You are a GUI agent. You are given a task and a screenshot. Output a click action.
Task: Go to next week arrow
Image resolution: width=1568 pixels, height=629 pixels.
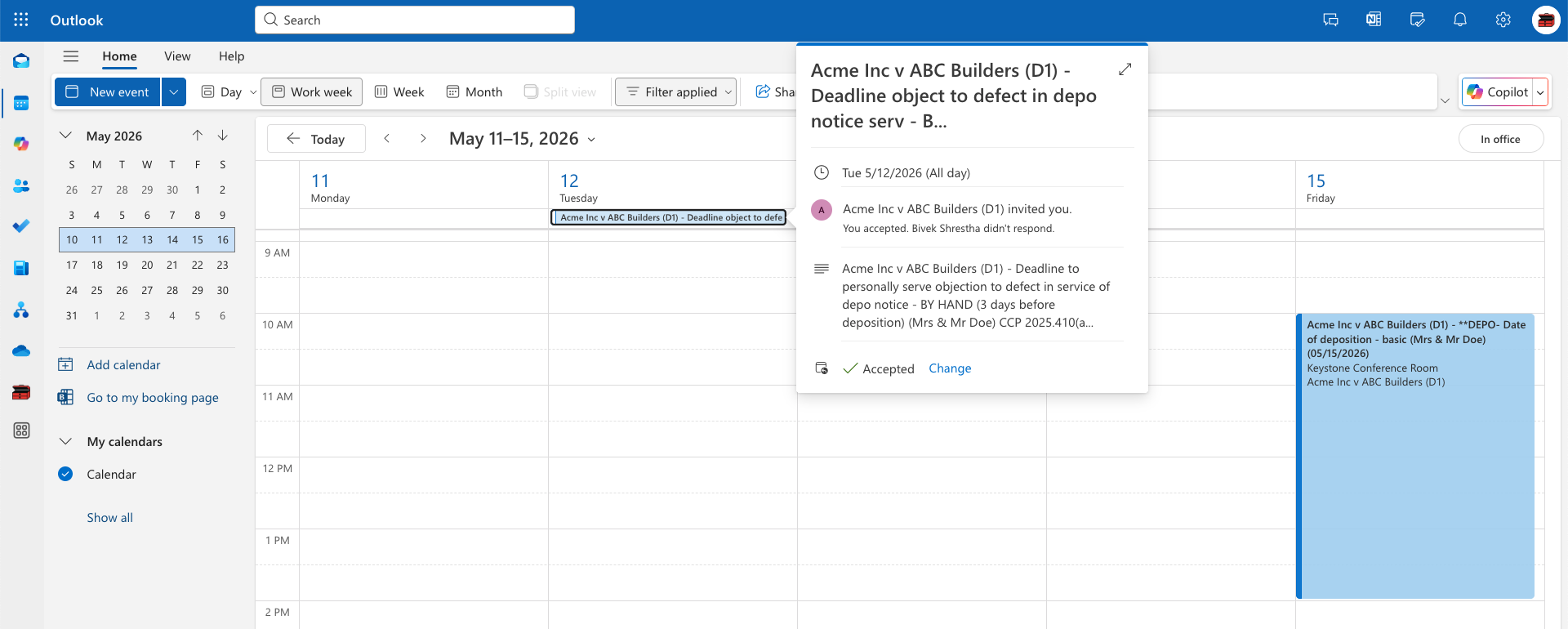423,139
